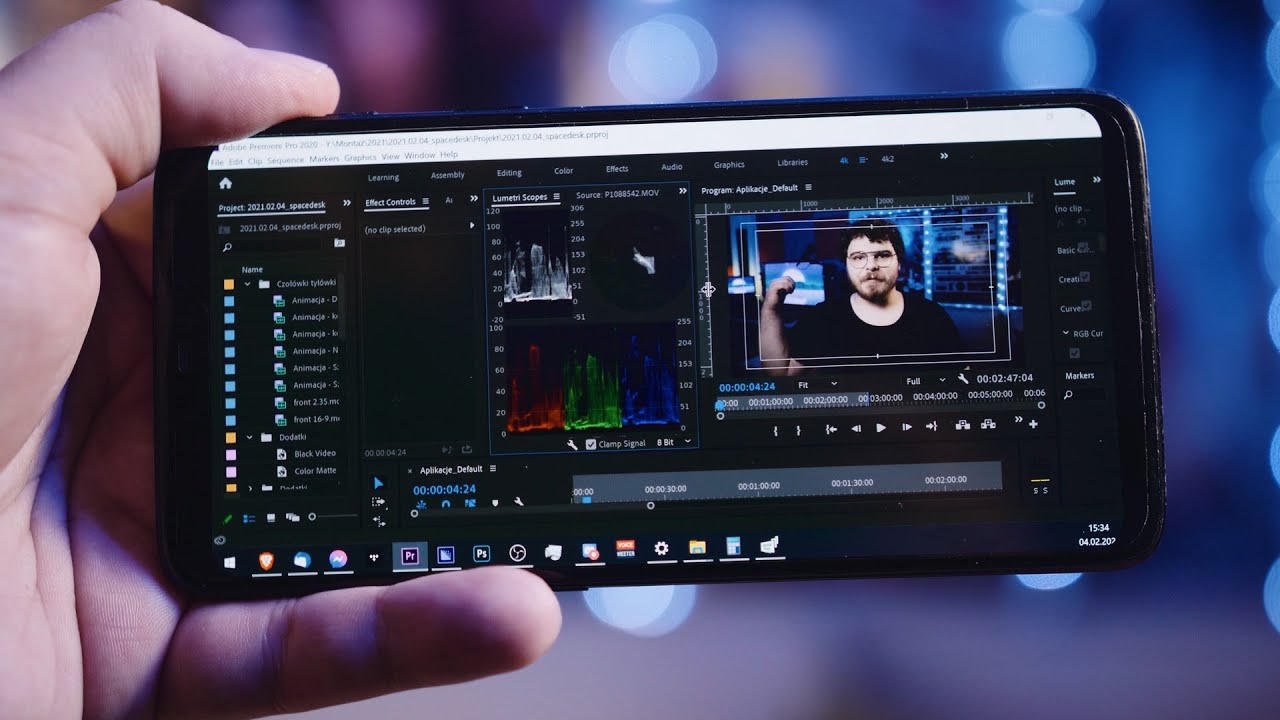Step forward one frame

pos(907,427)
